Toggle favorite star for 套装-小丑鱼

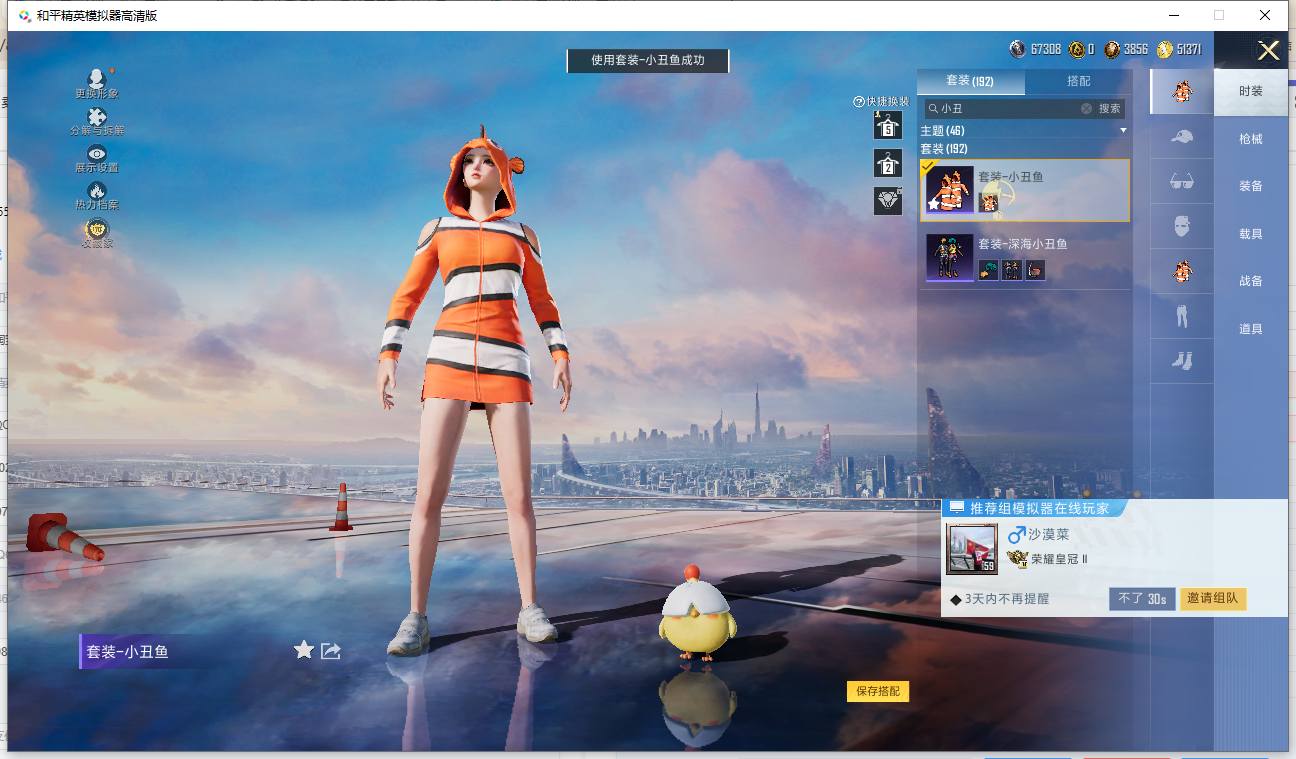coord(304,651)
